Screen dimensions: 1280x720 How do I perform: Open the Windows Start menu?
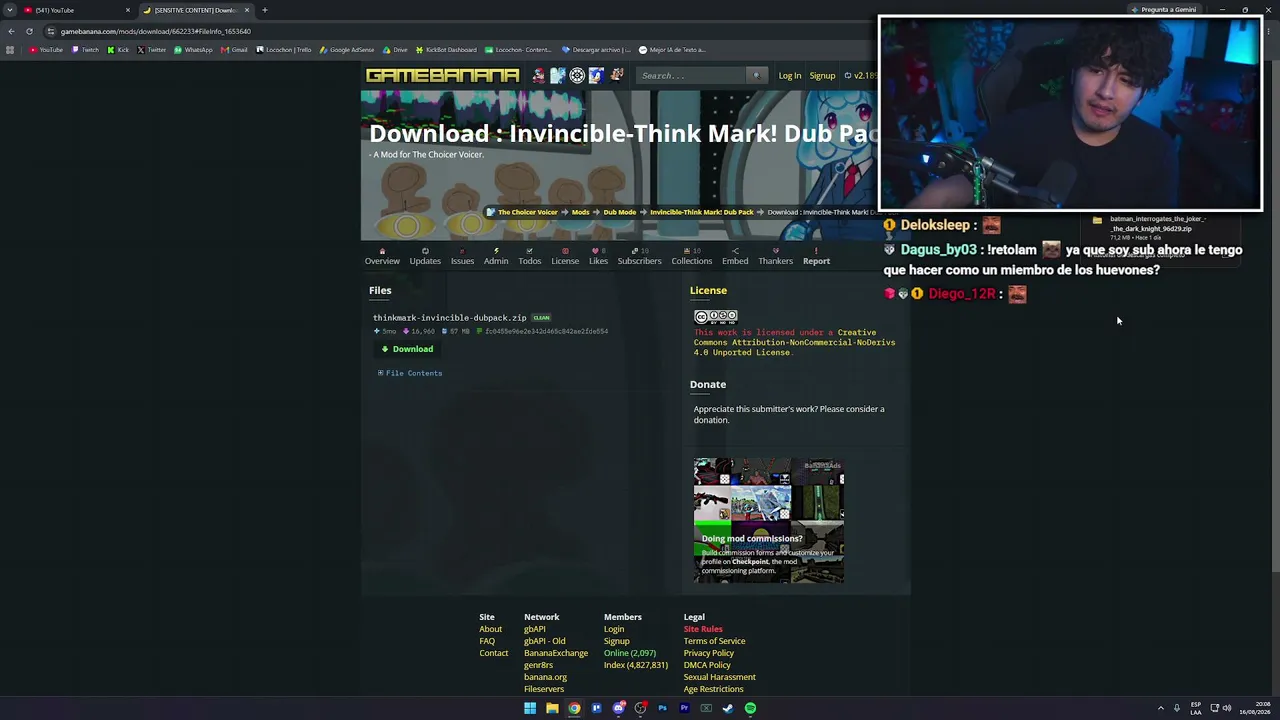(x=530, y=708)
